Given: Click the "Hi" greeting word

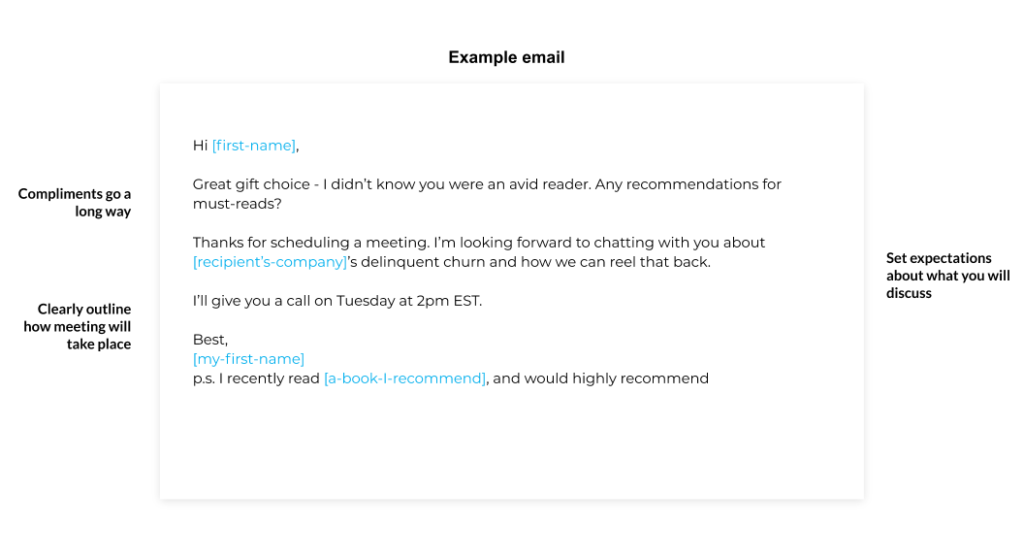Looking at the screenshot, I should pyautogui.click(x=200, y=146).
